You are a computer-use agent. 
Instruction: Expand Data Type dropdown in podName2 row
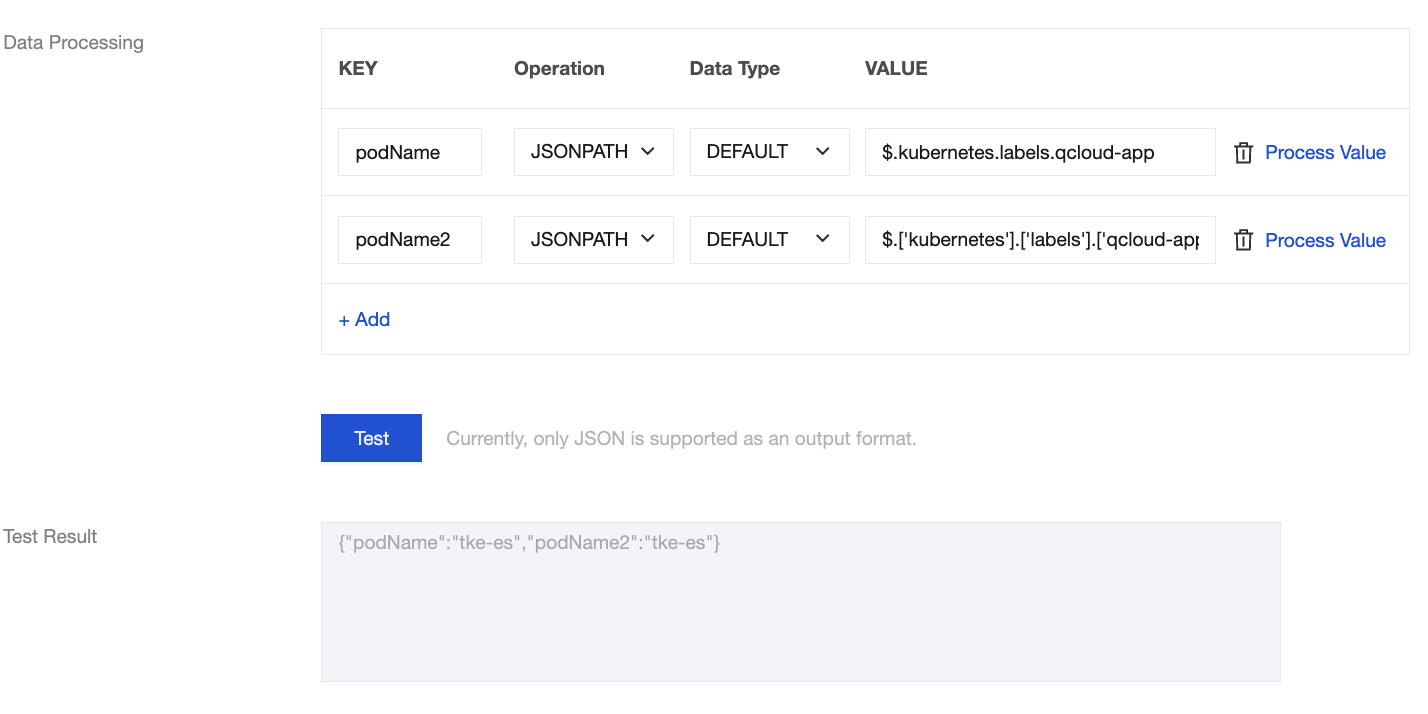[x=769, y=240]
